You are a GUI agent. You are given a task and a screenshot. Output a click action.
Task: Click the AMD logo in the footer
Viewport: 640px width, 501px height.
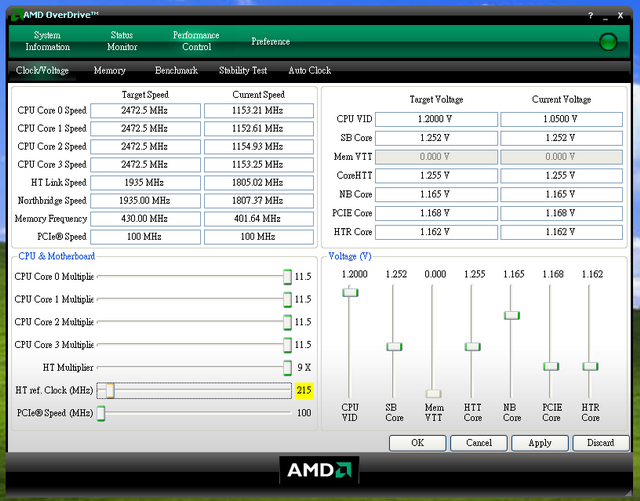319,470
